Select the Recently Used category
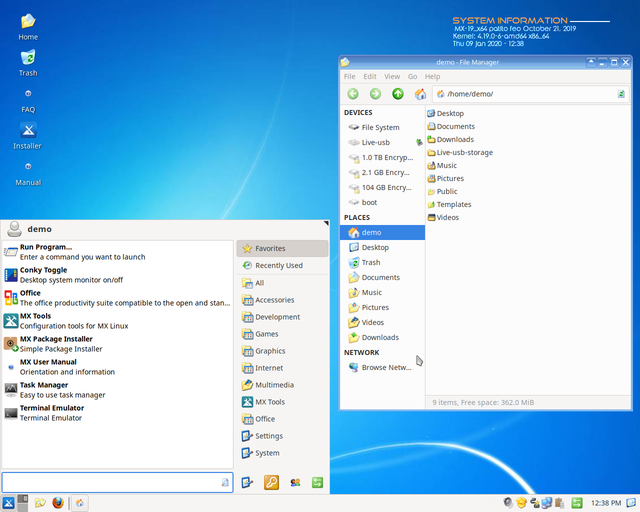The image size is (640, 512). [282, 265]
